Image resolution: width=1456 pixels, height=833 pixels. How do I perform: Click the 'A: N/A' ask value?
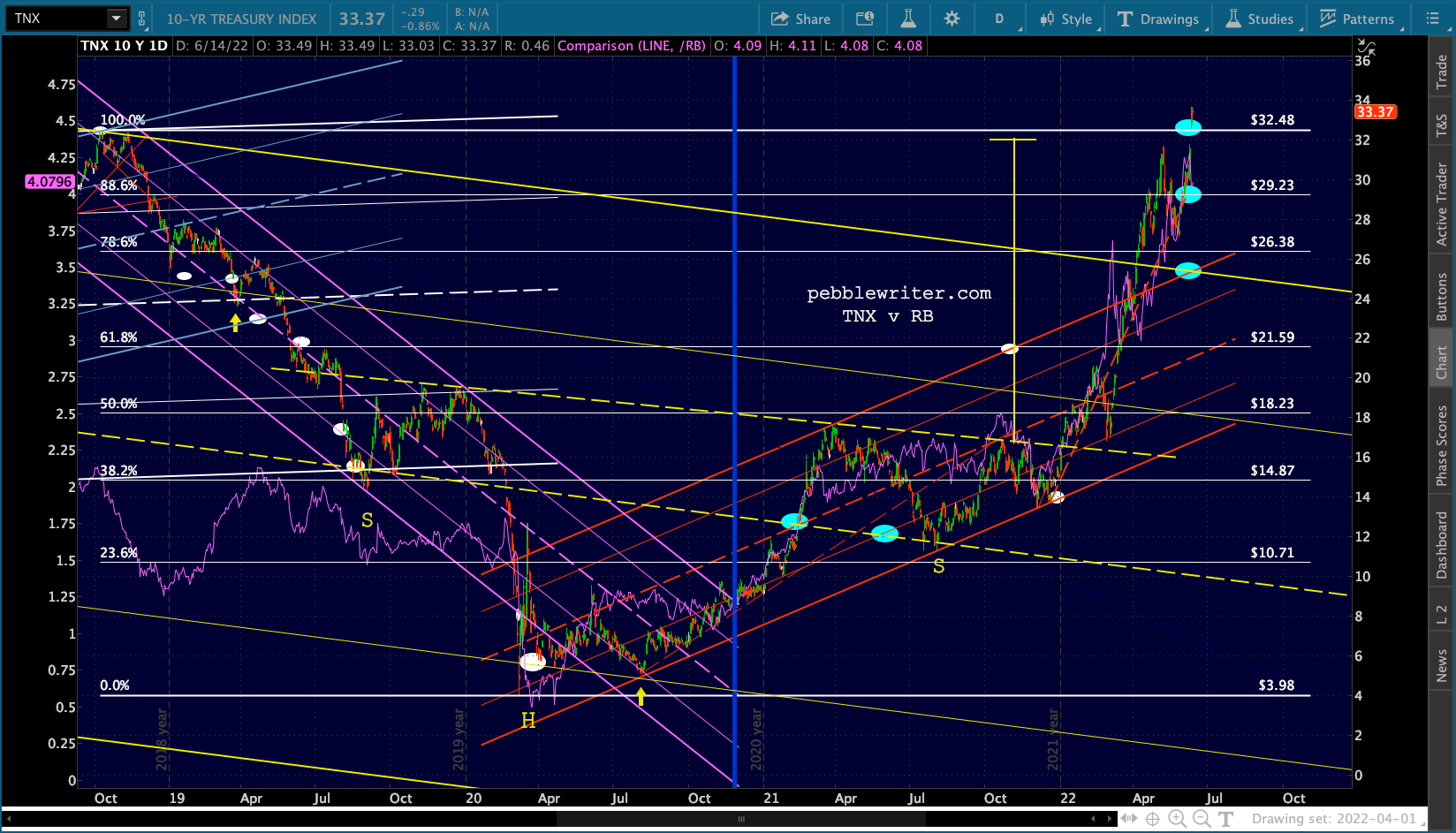click(472, 26)
